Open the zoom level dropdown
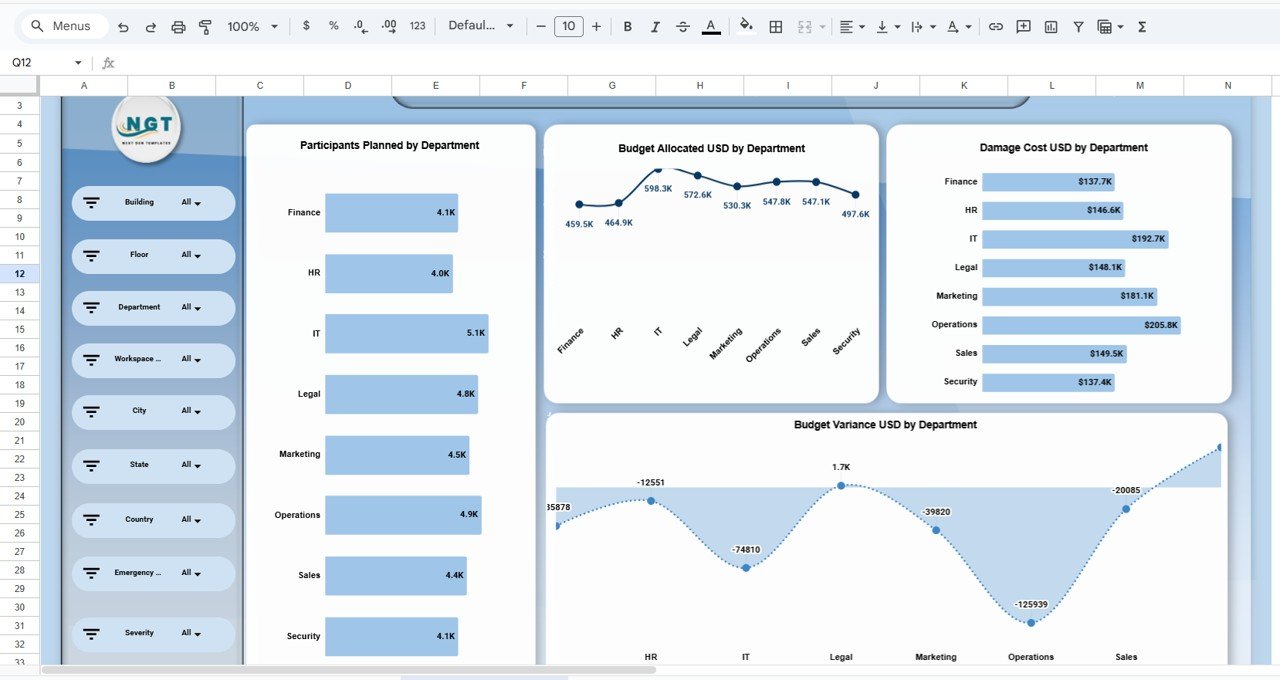1280x680 pixels. (250, 26)
